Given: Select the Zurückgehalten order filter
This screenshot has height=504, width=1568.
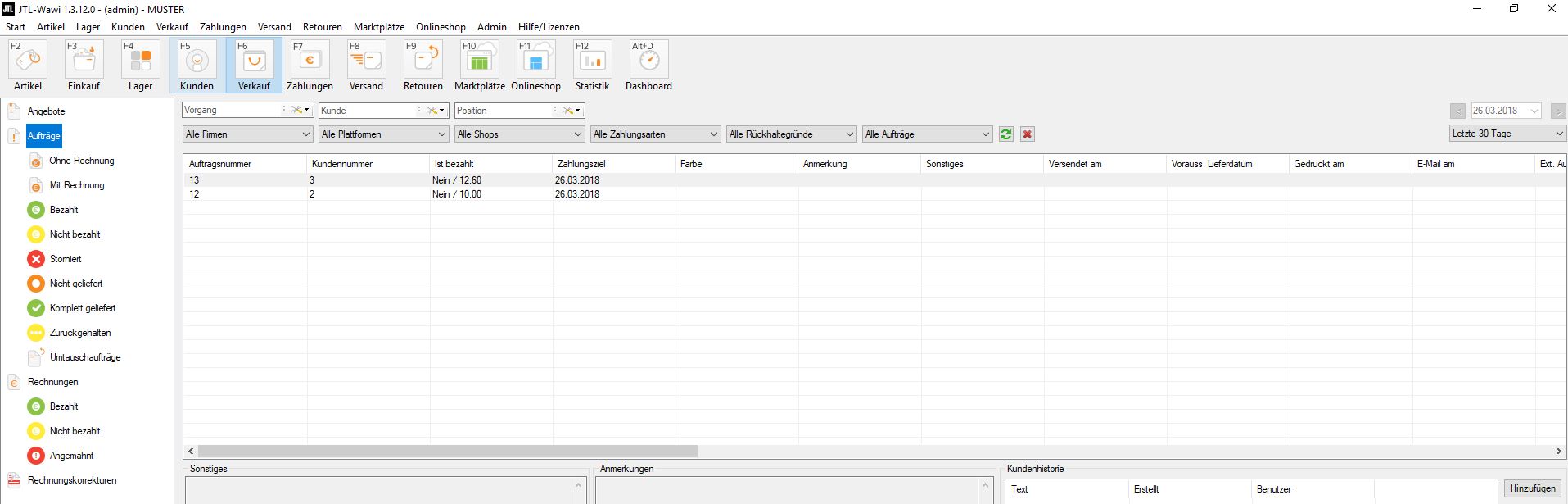Looking at the screenshot, I should coord(79,333).
